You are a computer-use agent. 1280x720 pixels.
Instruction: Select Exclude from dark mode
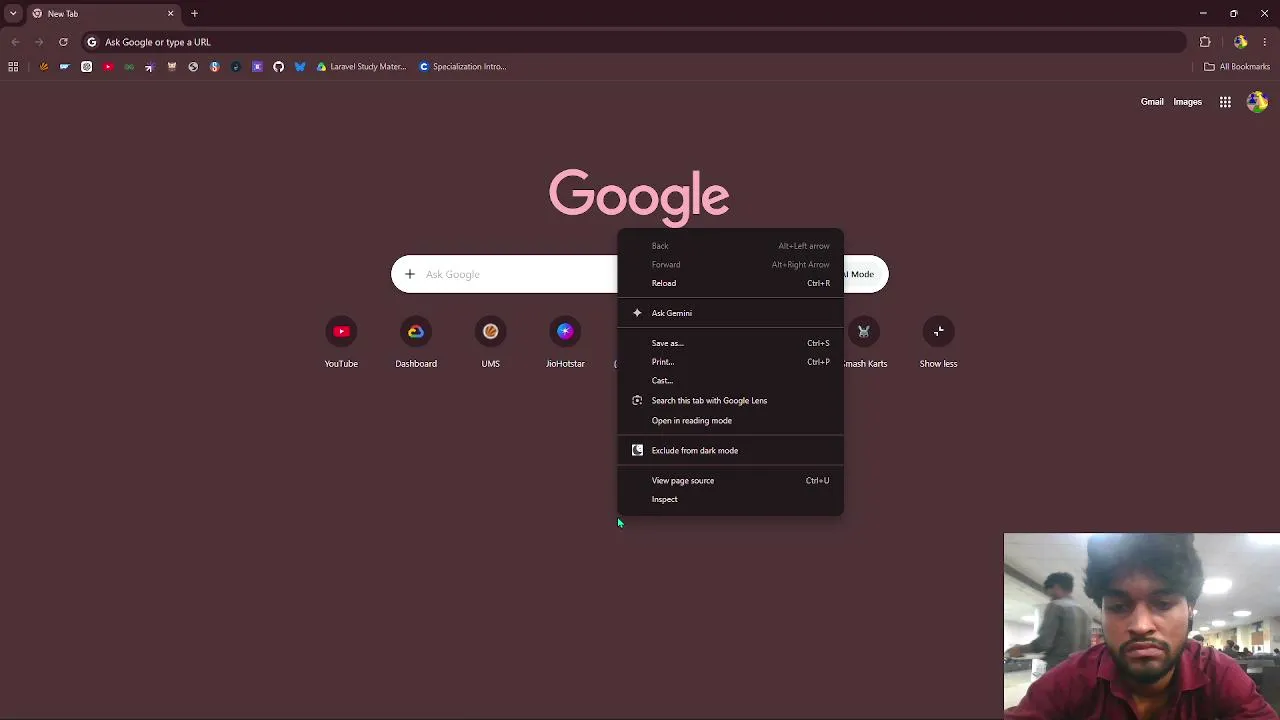point(730,450)
